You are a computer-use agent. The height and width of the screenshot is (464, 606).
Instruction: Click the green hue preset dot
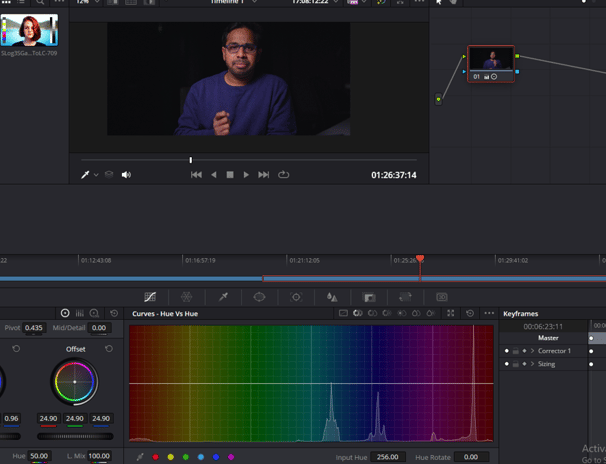click(186, 457)
